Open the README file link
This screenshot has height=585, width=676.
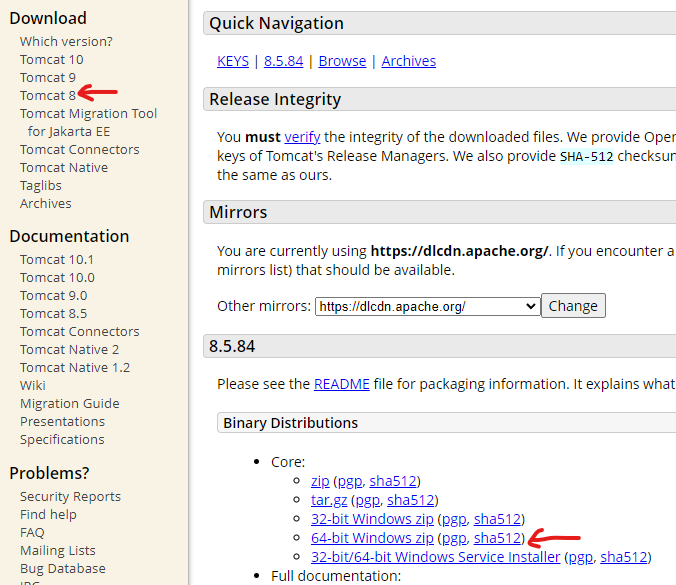(x=341, y=384)
